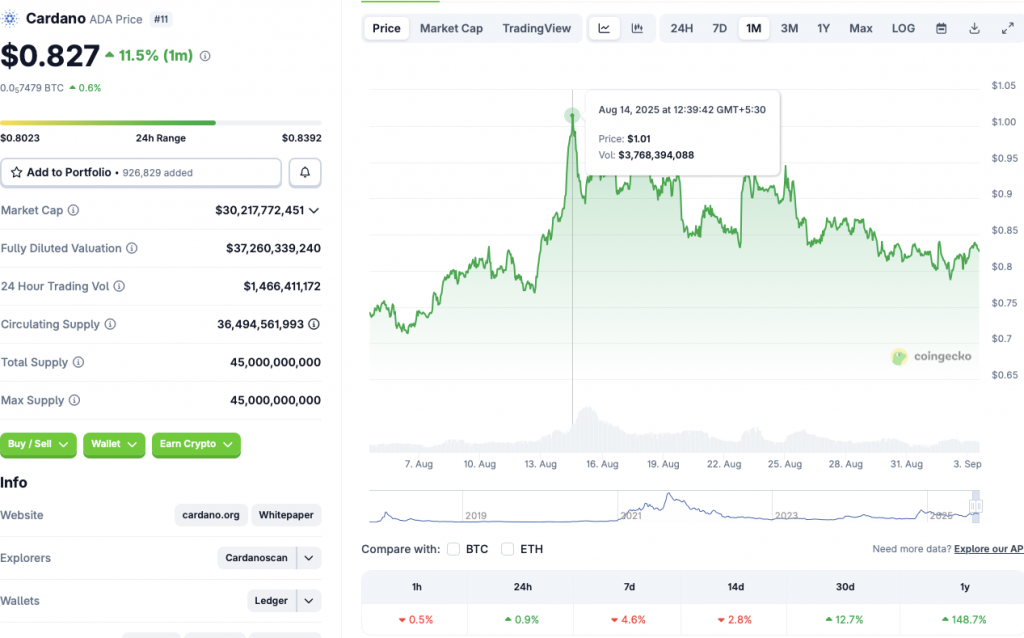Click Explore our API link

[989, 549]
